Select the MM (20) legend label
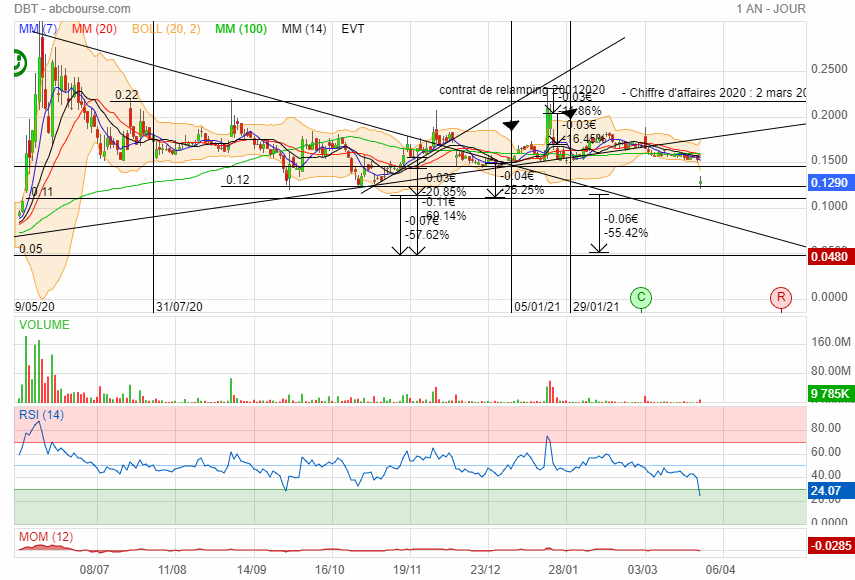The width and height of the screenshot is (855, 580). (94, 29)
